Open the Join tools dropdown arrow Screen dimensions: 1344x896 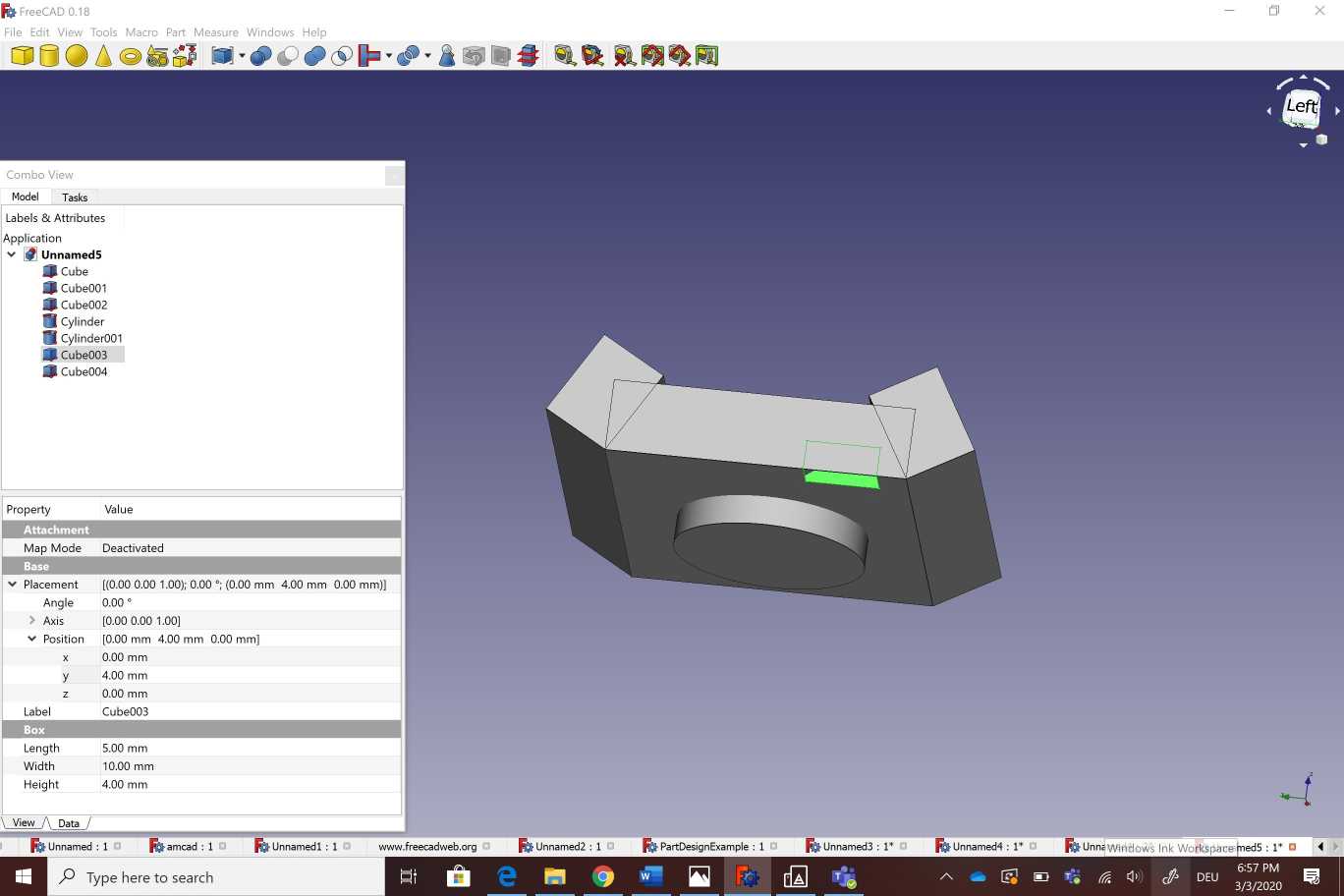pos(389,56)
